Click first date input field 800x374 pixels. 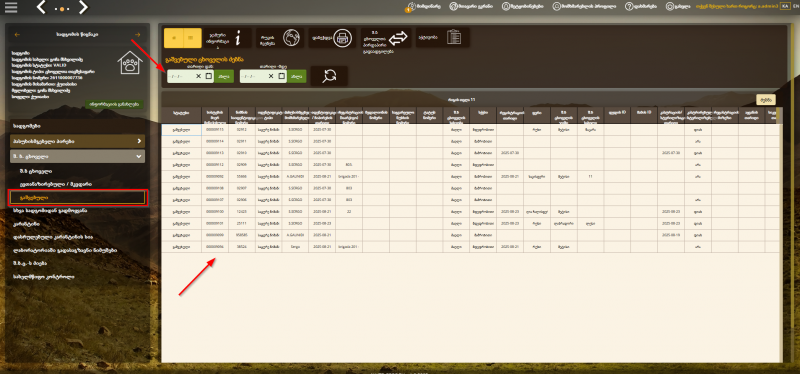[x=190, y=76]
